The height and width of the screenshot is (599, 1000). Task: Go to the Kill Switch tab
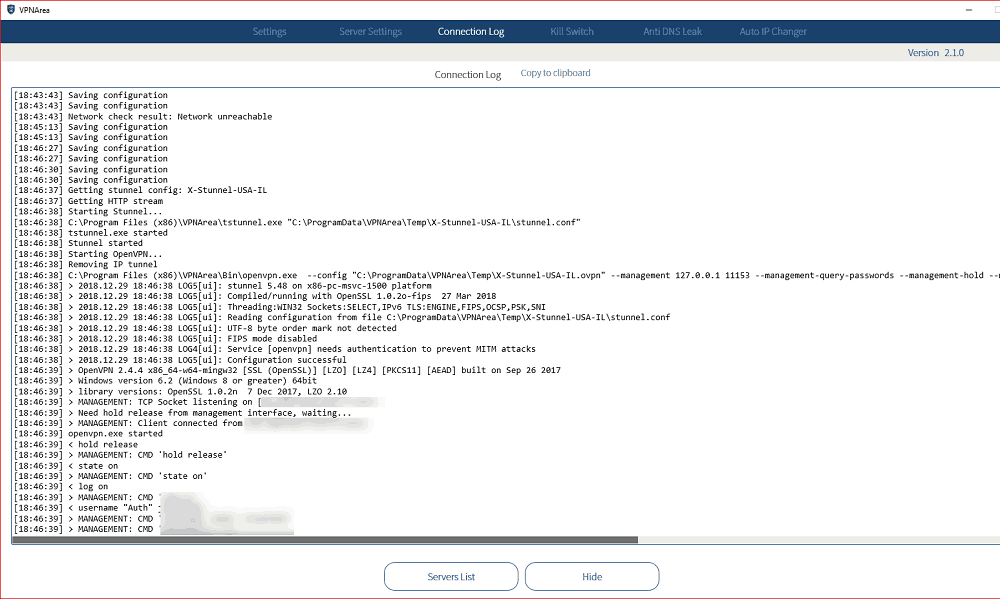[572, 32]
